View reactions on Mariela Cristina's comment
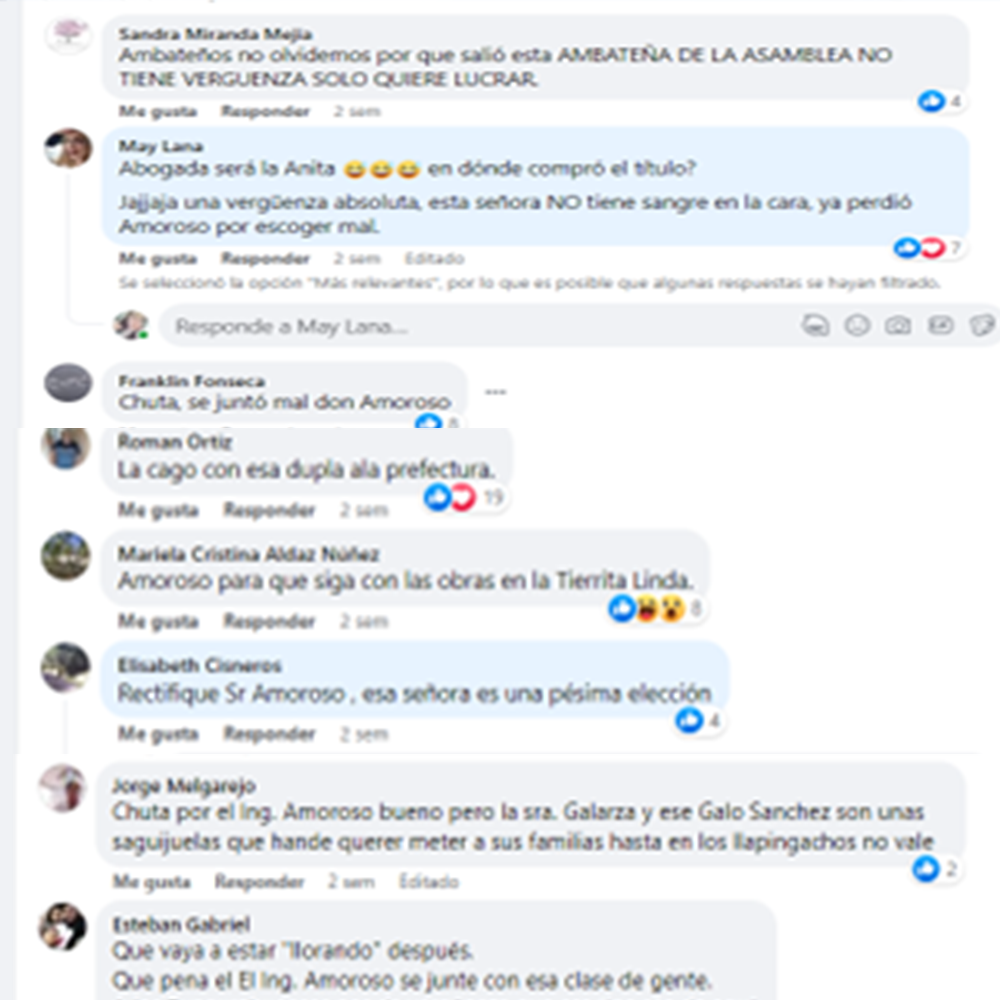The width and height of the screenshot is (1000, 1000). pos(655,608)
